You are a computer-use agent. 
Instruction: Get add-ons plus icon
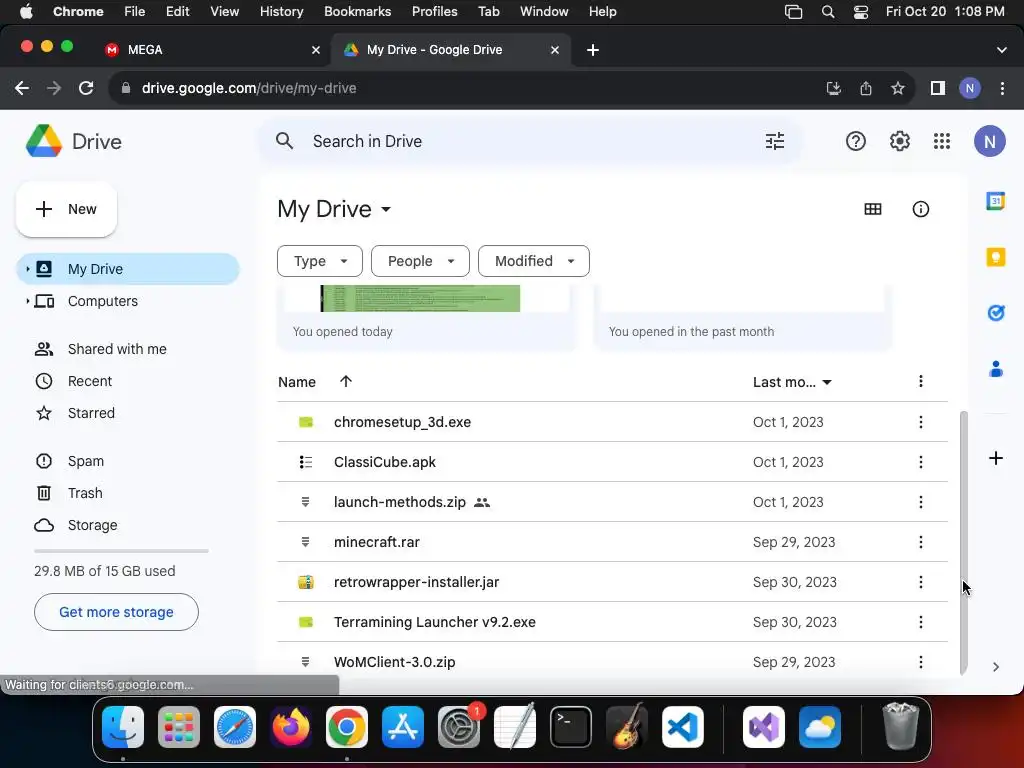click(995, 458)
